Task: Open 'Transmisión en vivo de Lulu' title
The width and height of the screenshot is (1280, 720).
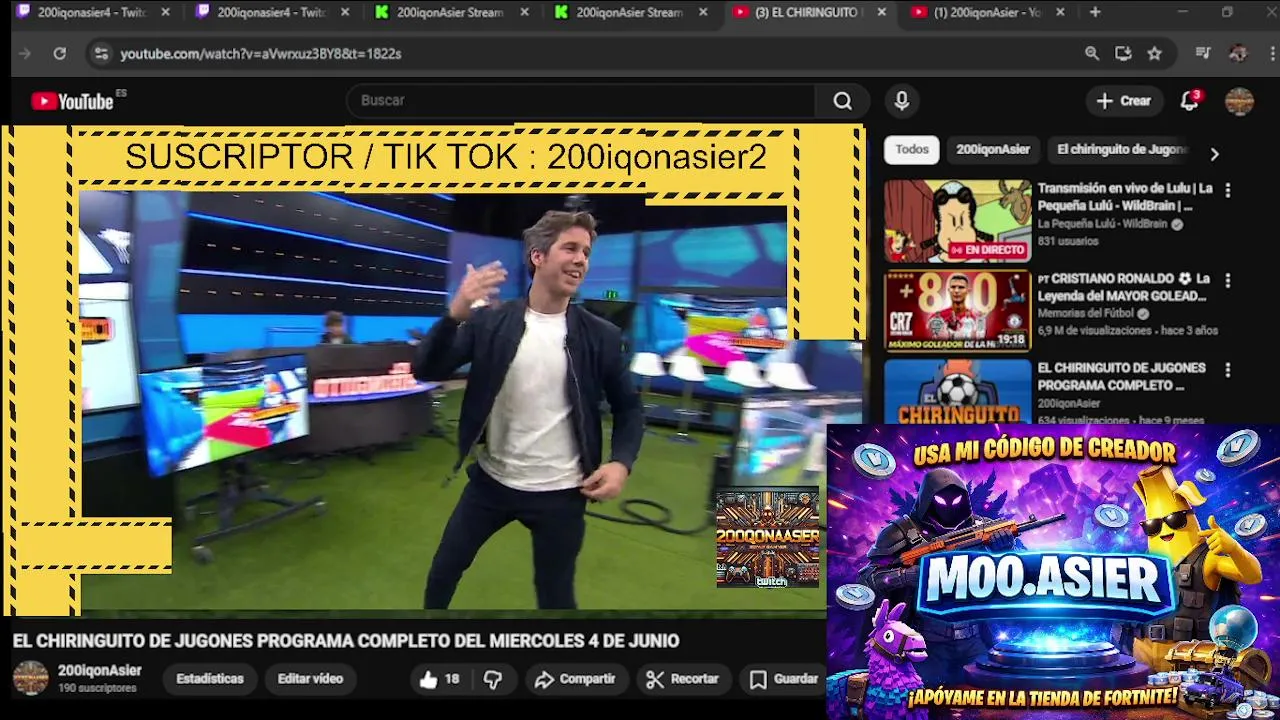Action: 1125,197
